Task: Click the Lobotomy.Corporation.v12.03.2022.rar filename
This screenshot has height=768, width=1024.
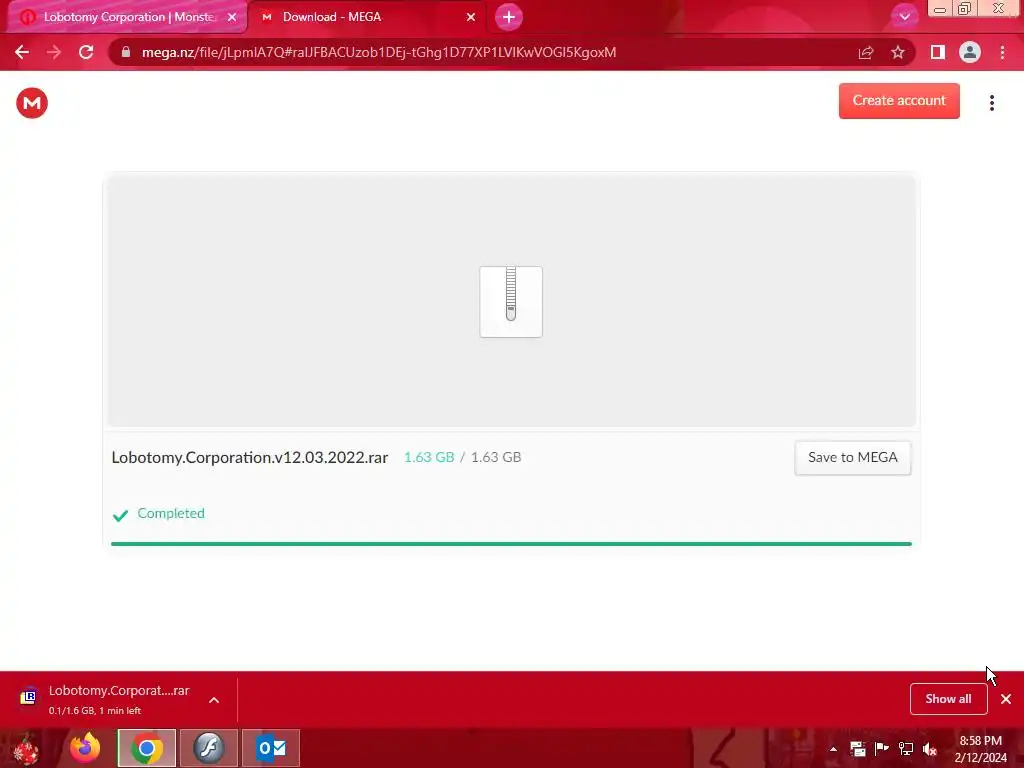Action: [x=249, y=457]
